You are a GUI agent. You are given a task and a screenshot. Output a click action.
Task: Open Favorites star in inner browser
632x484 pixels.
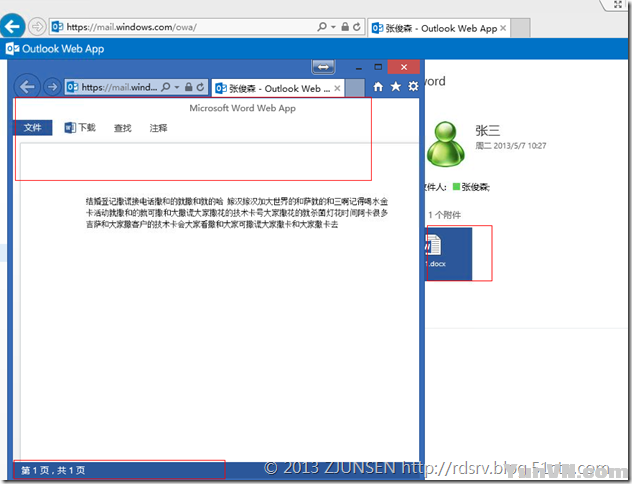tap(396, 86)
